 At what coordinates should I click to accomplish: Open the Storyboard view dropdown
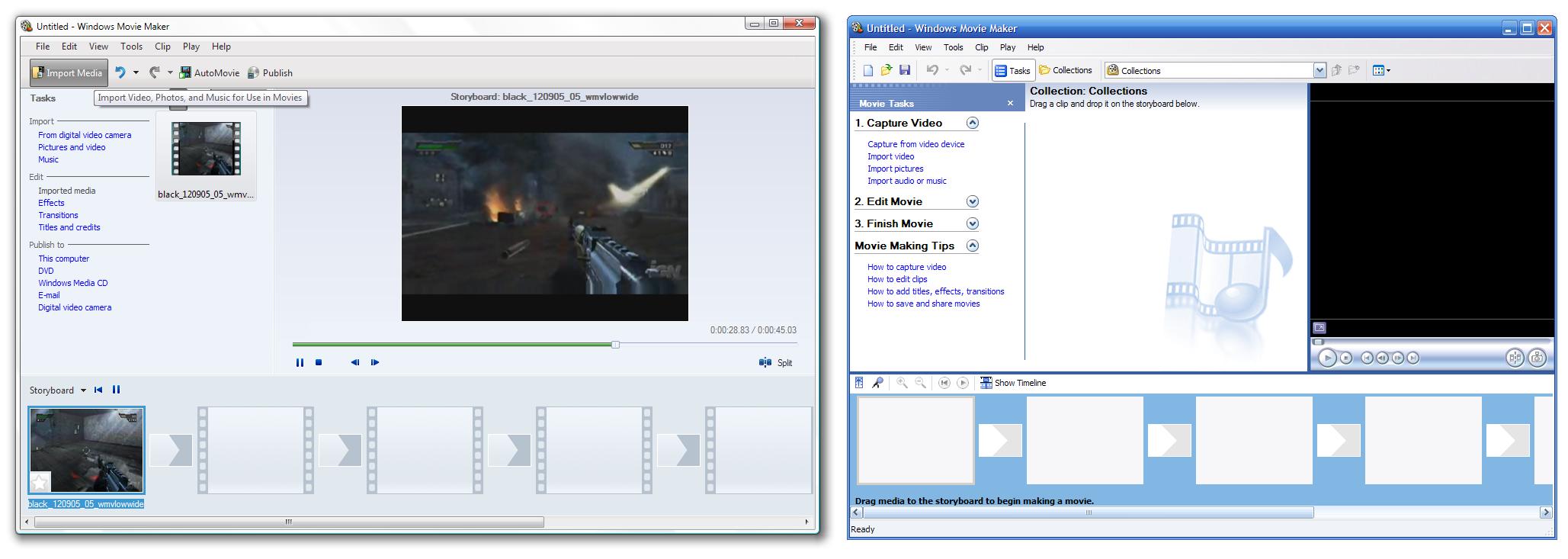pyautogui.click(x=83, y=390)
